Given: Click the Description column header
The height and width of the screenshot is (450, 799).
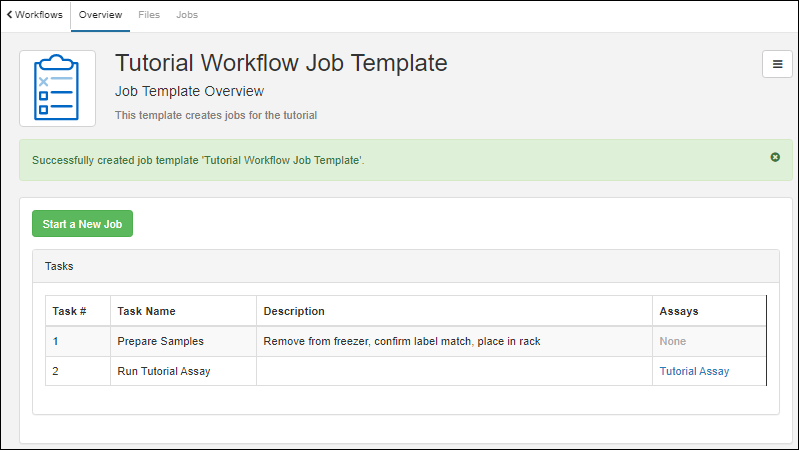Looking at the screenshot, I should coord(294,311).
